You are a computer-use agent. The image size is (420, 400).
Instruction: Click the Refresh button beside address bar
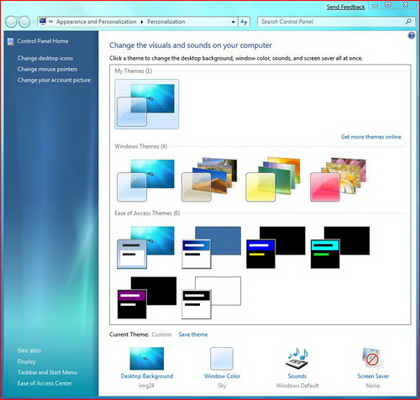pyautogui.click(x=244, y=22)
